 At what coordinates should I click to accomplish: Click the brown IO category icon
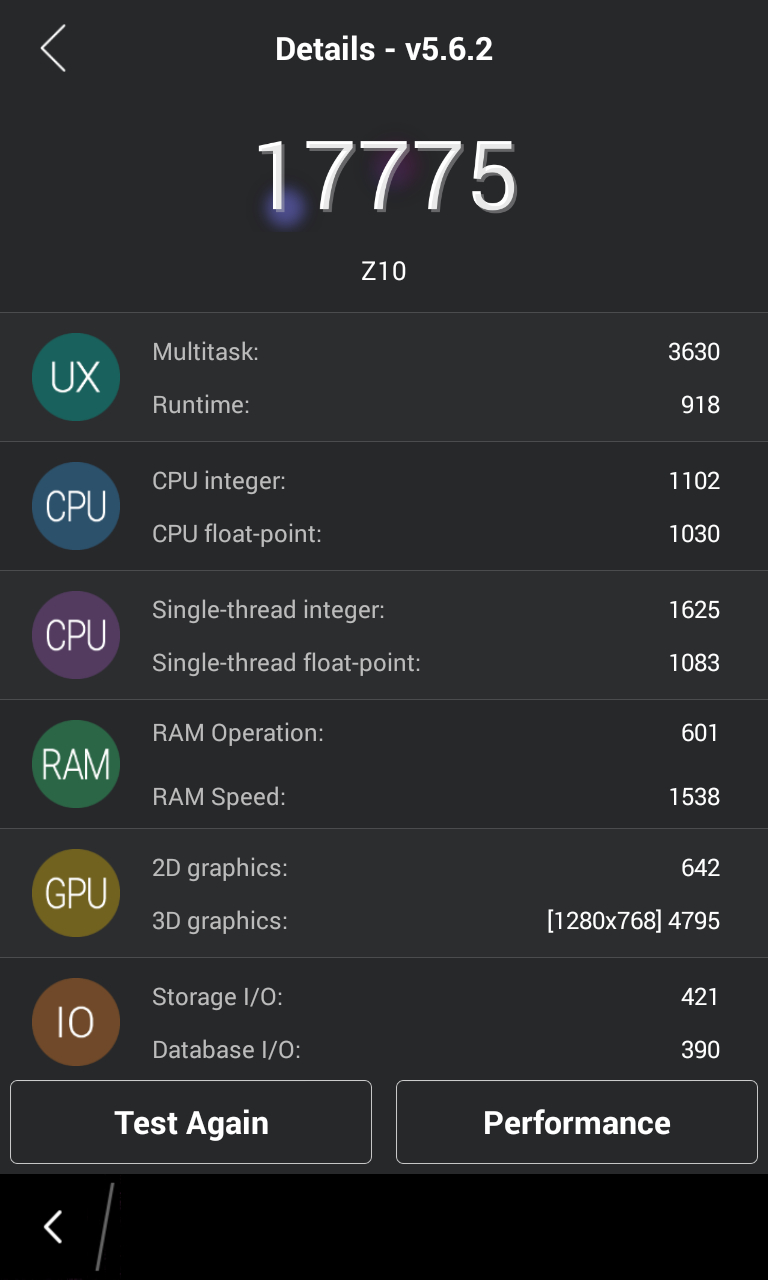76,1022
